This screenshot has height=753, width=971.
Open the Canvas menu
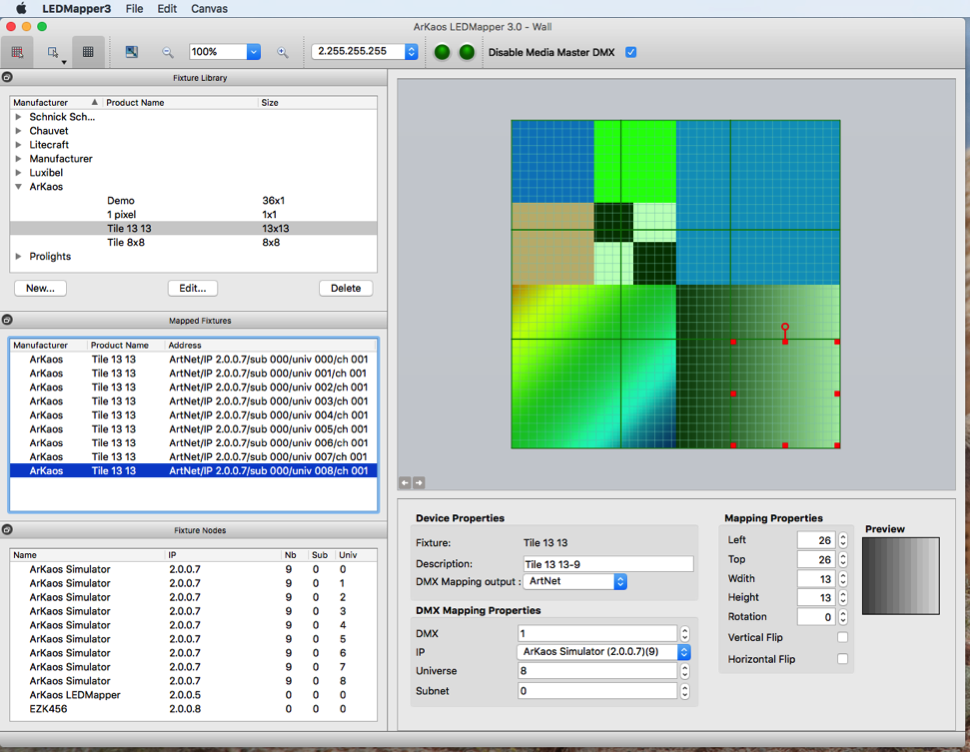(209, 9)
